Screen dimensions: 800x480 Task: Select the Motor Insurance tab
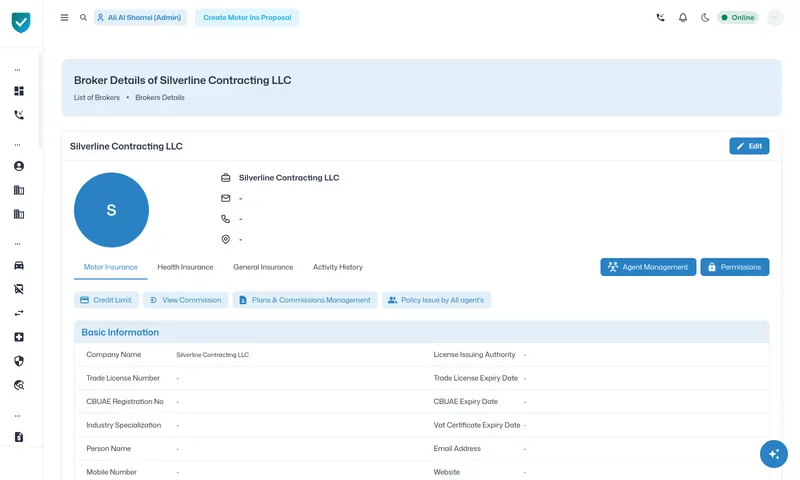[111, 267]
